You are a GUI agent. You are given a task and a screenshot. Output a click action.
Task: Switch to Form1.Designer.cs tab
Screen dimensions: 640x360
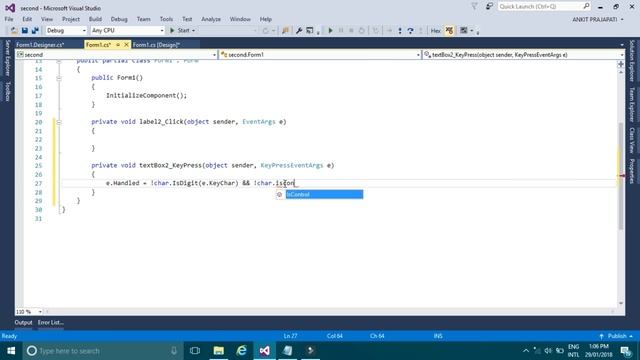click(40, 45)
